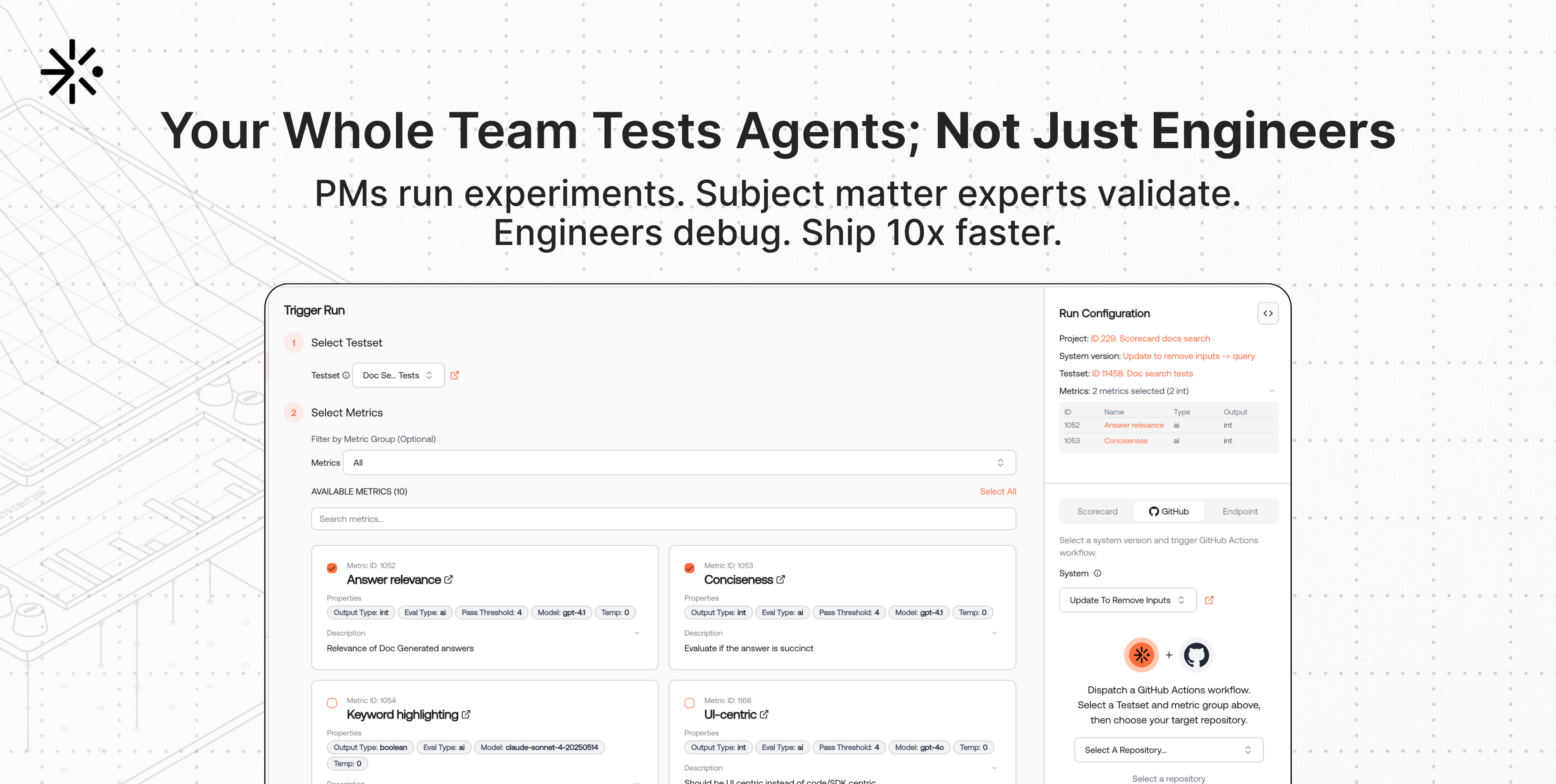Switch to the Endpoint tab

[x=1240, y=511]
